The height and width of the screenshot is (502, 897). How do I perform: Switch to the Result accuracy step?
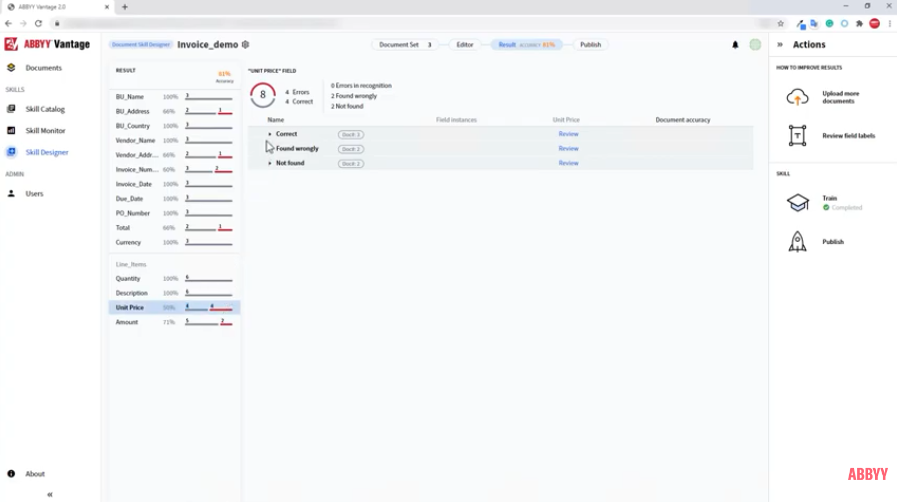pyautogui.click(x=526, y=45)
